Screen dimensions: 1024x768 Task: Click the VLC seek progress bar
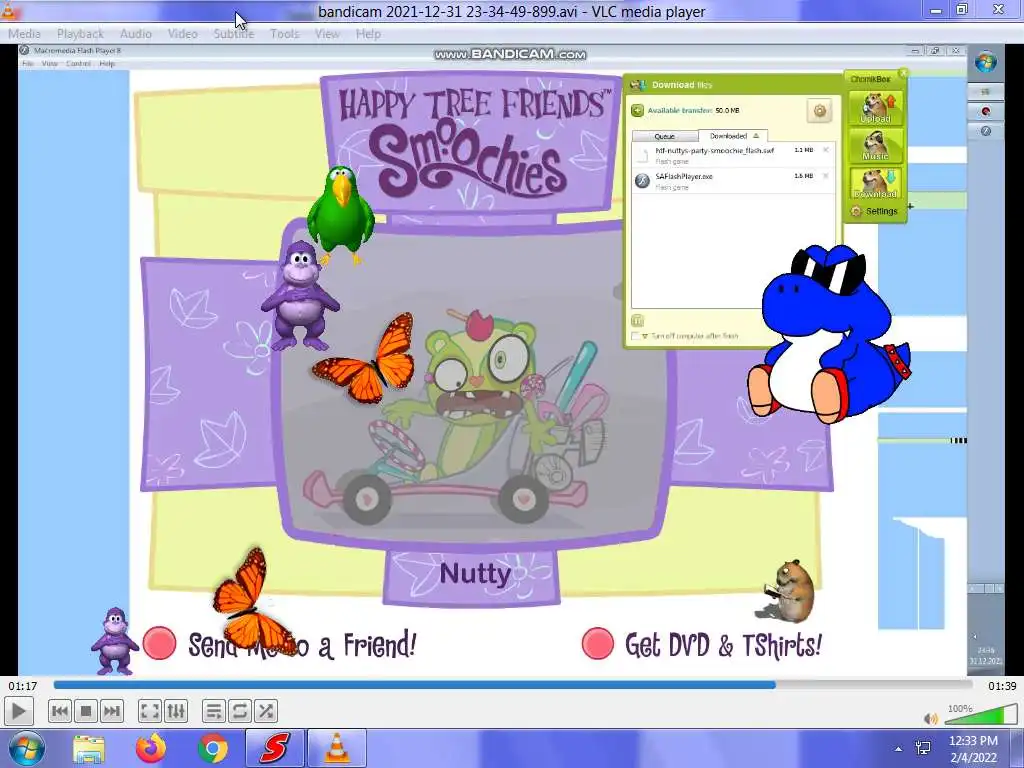pyautogui.click(x=513, y=685)
